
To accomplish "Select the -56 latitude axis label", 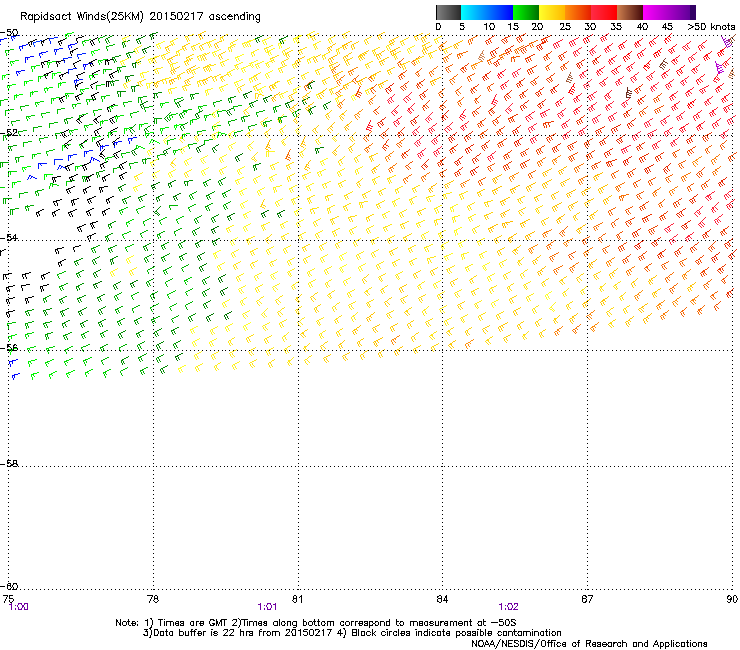I will coord(9,347).
